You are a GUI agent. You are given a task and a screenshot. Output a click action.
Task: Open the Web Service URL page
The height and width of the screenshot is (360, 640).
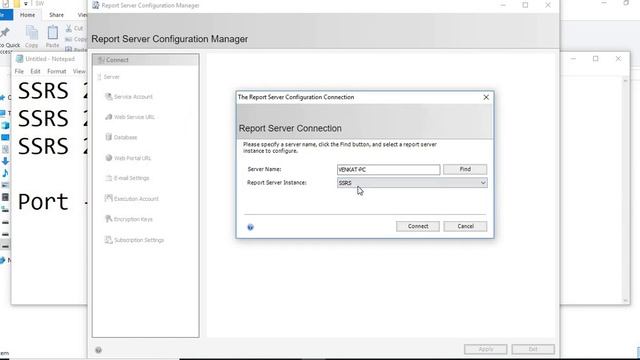click(134, 117)
